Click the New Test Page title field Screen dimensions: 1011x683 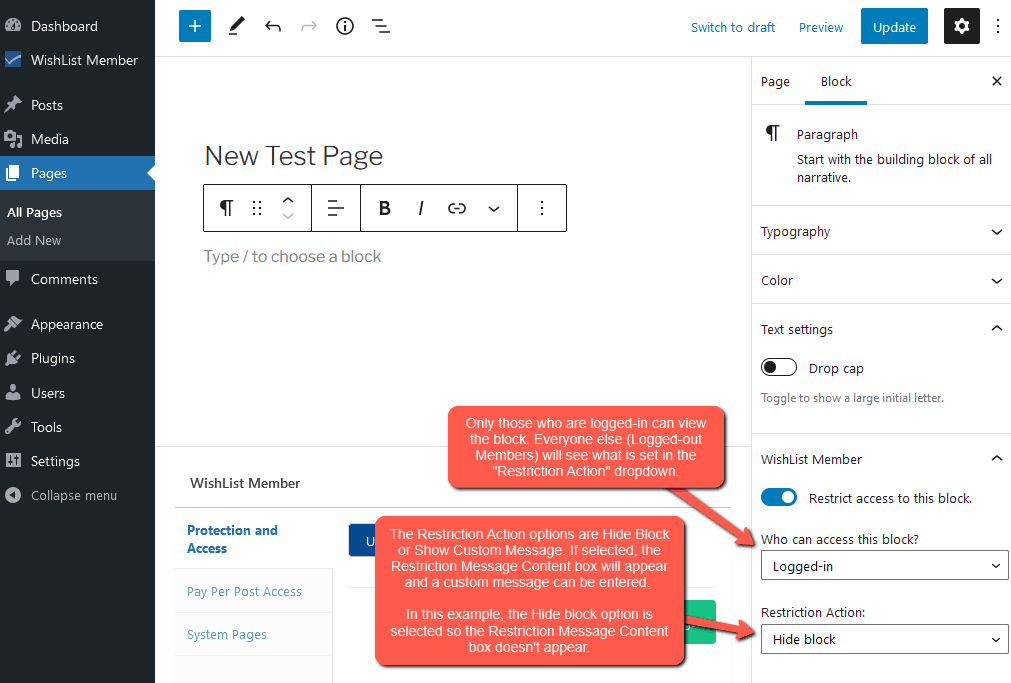(293, 155)
